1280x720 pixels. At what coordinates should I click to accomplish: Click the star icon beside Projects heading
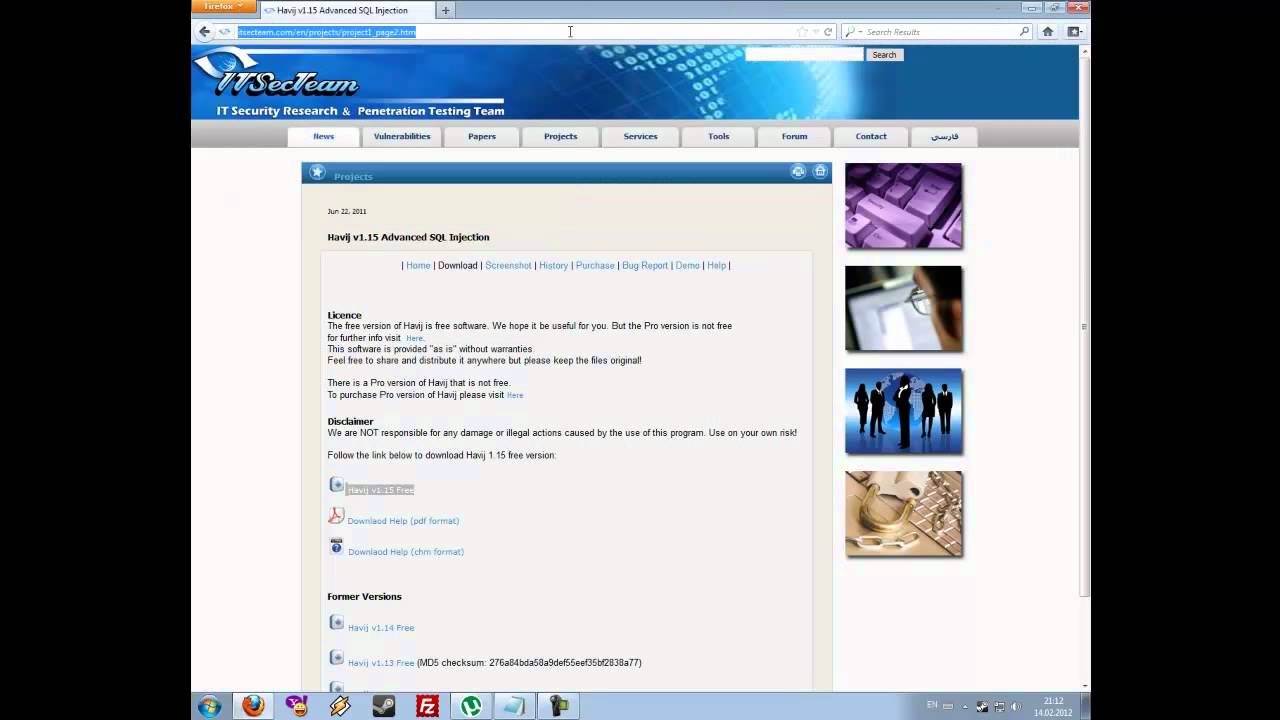(317, 173)
